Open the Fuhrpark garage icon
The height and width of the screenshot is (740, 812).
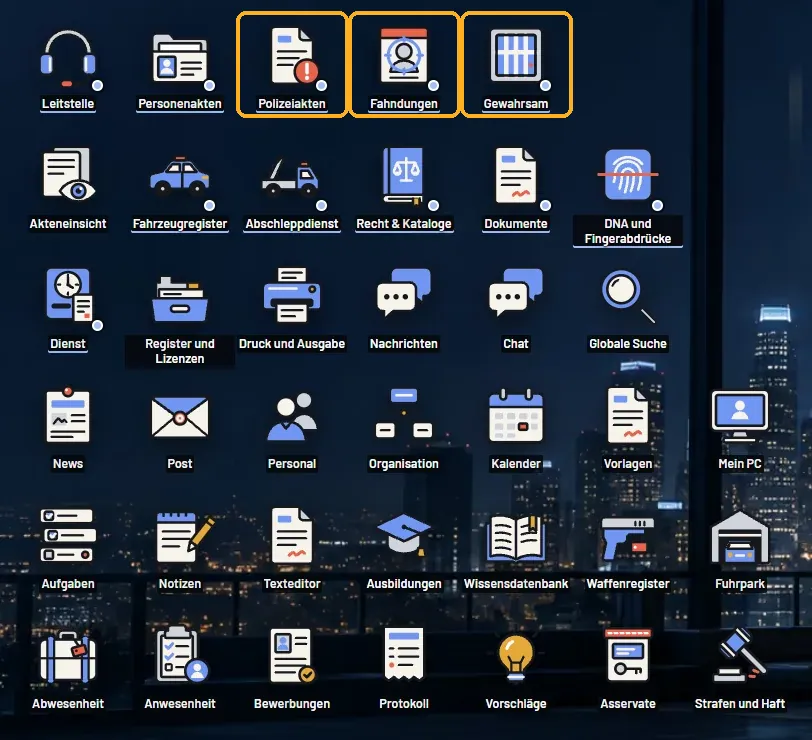click(x=740, y=537)
